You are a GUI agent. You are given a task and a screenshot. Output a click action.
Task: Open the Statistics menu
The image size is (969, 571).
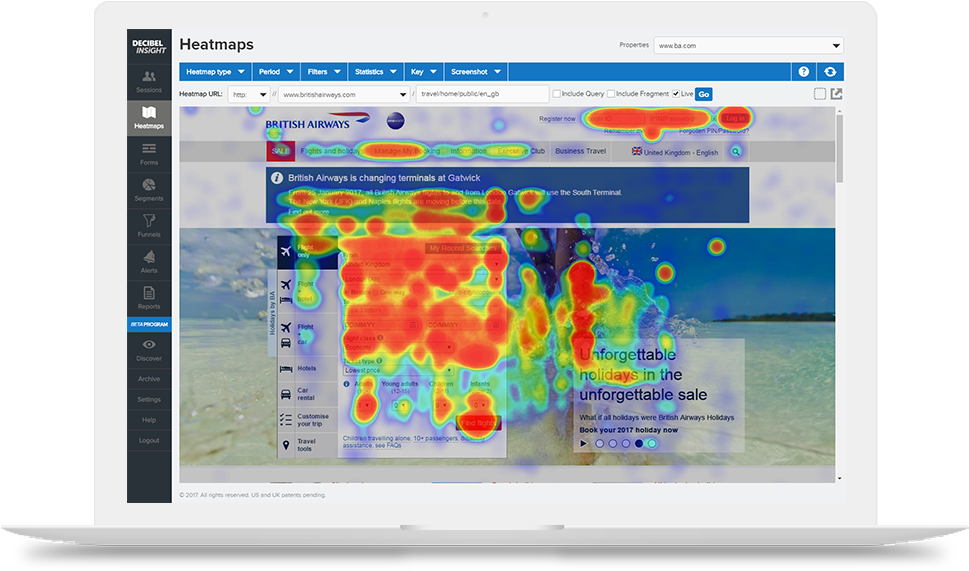(376, 72)
